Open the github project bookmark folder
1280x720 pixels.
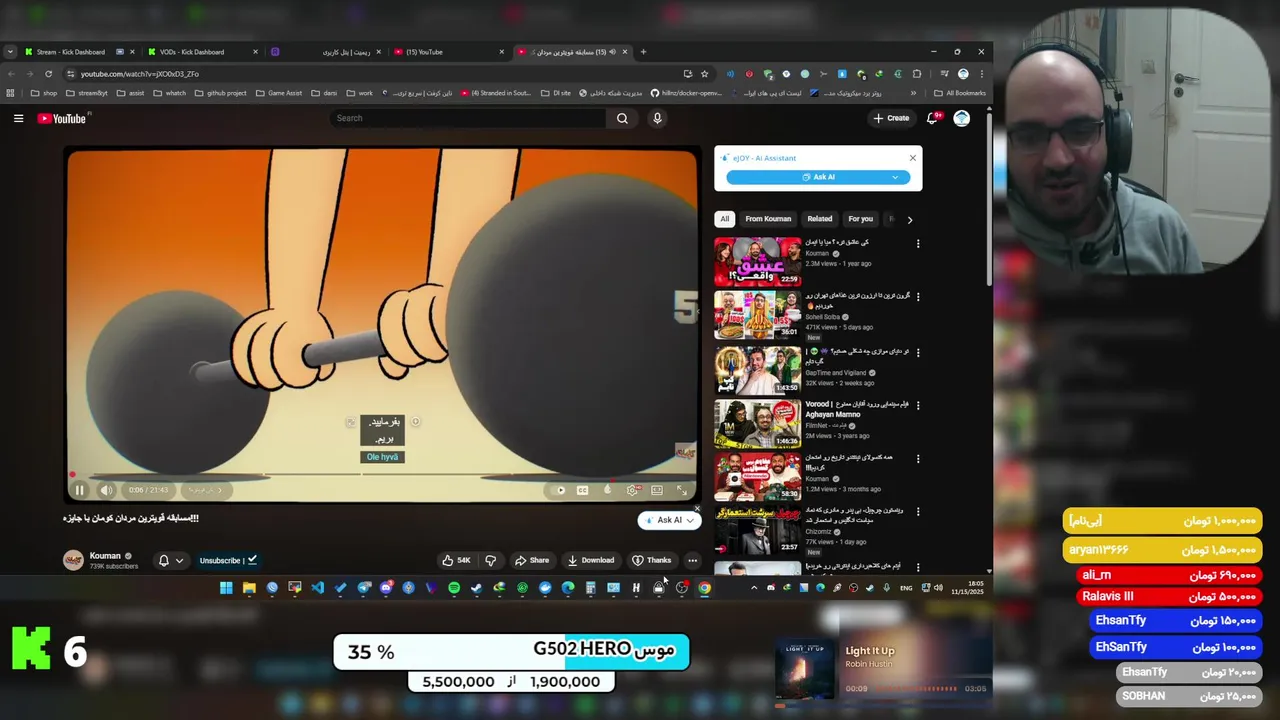pyautogui.click(x=220, y=93)
